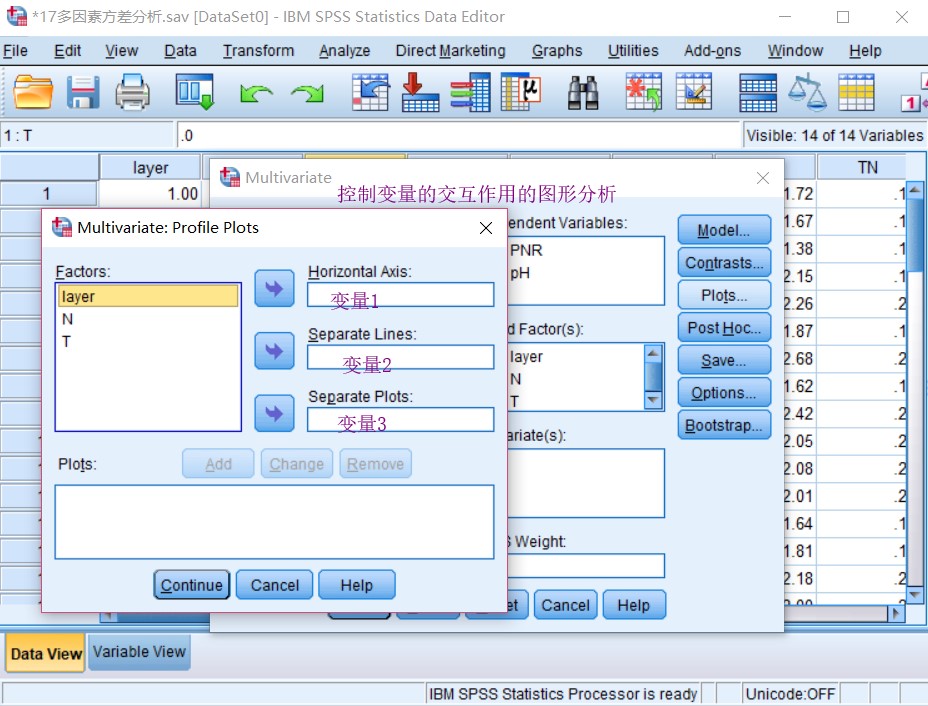Click the Open data document folder icon

[33, 92]
